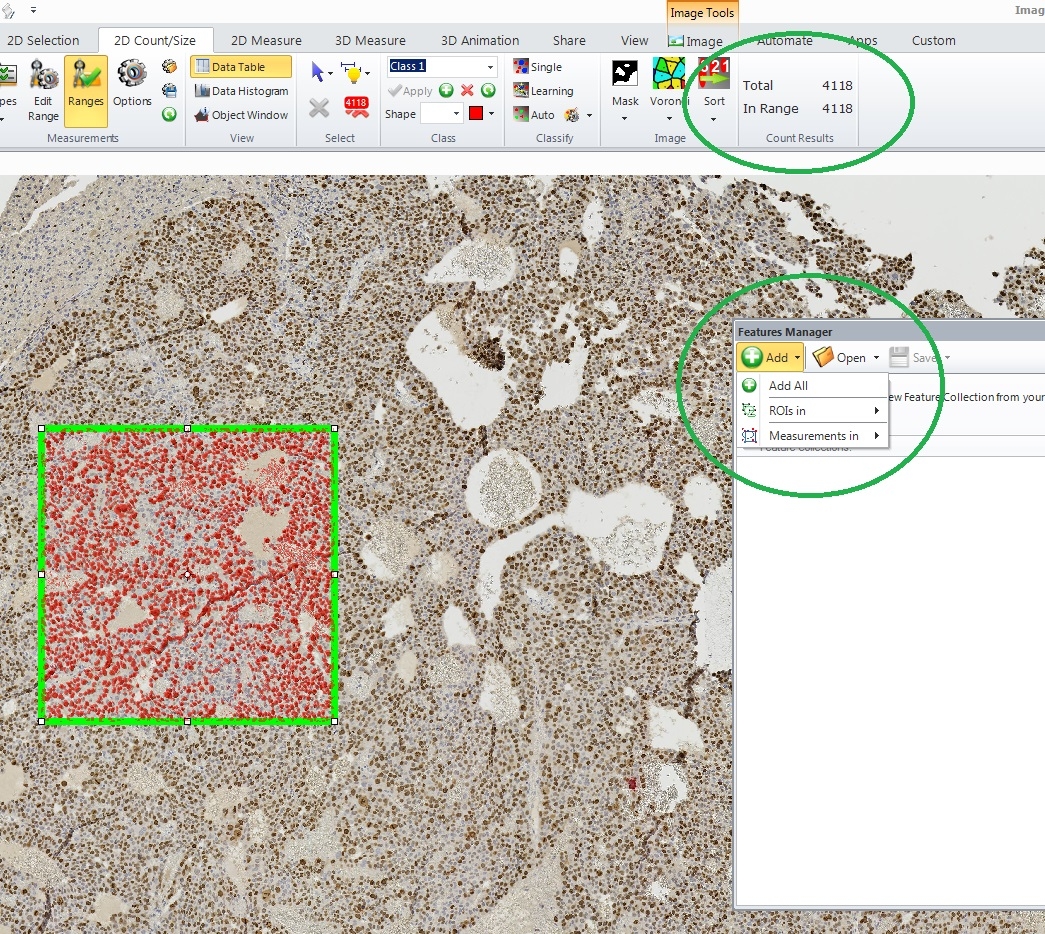Open the Share tab
This screenshot has width=1045, height=934.
[569, 41]
